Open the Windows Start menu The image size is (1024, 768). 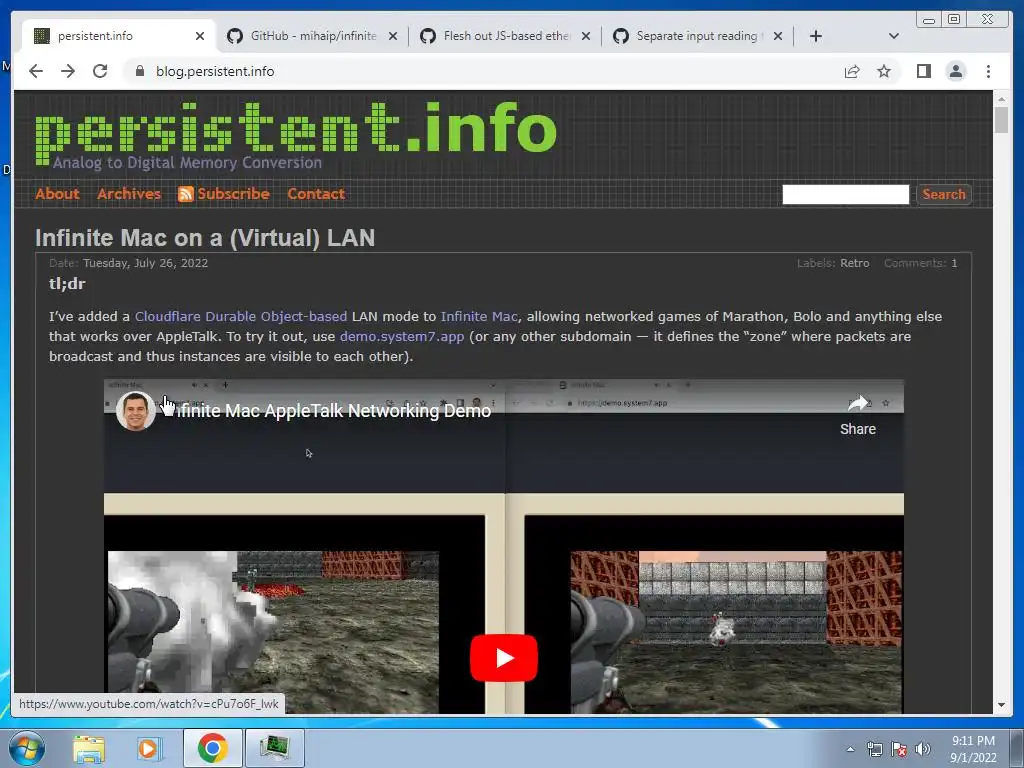pos(25,748)
